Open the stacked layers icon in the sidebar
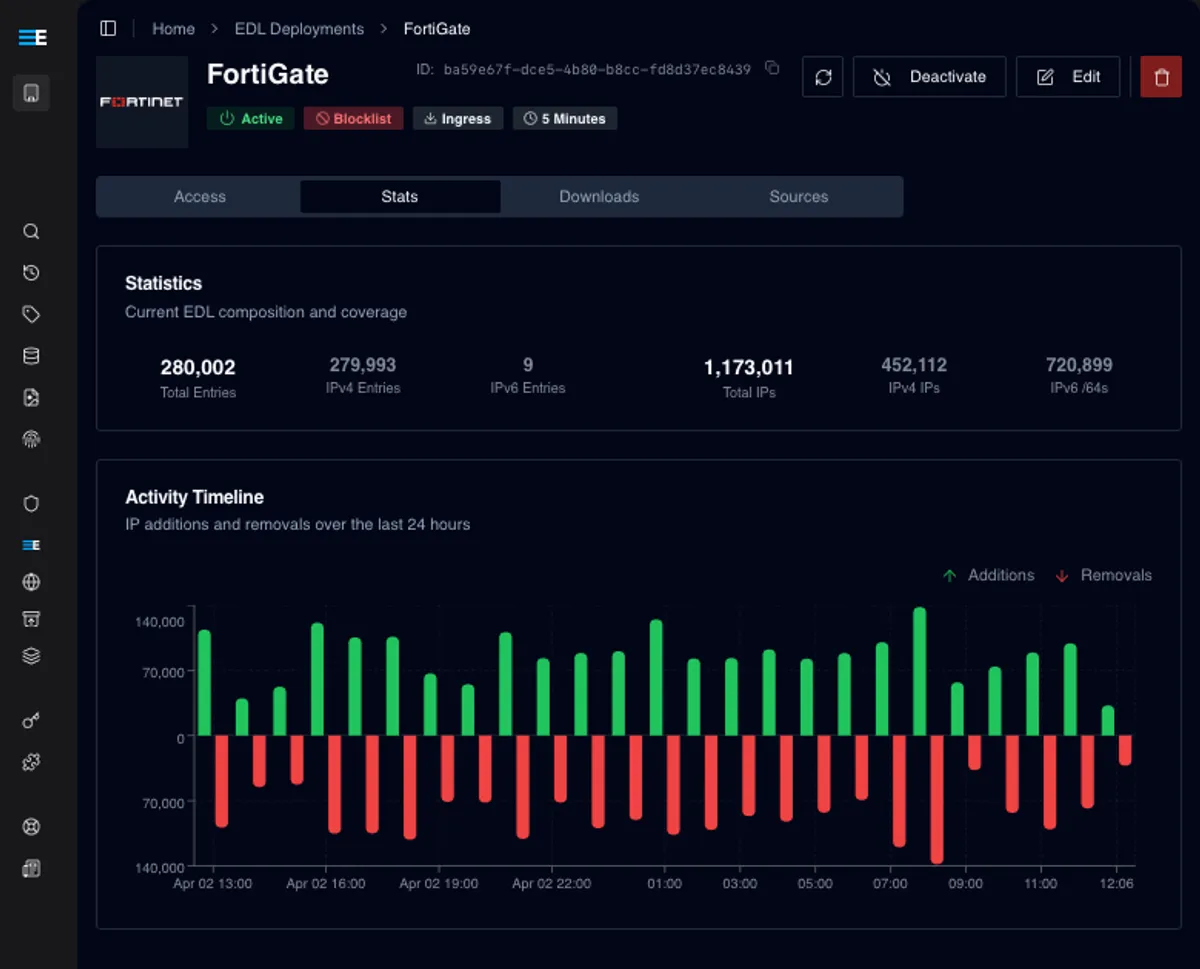The image size is (1200, 969). (31, 655)
